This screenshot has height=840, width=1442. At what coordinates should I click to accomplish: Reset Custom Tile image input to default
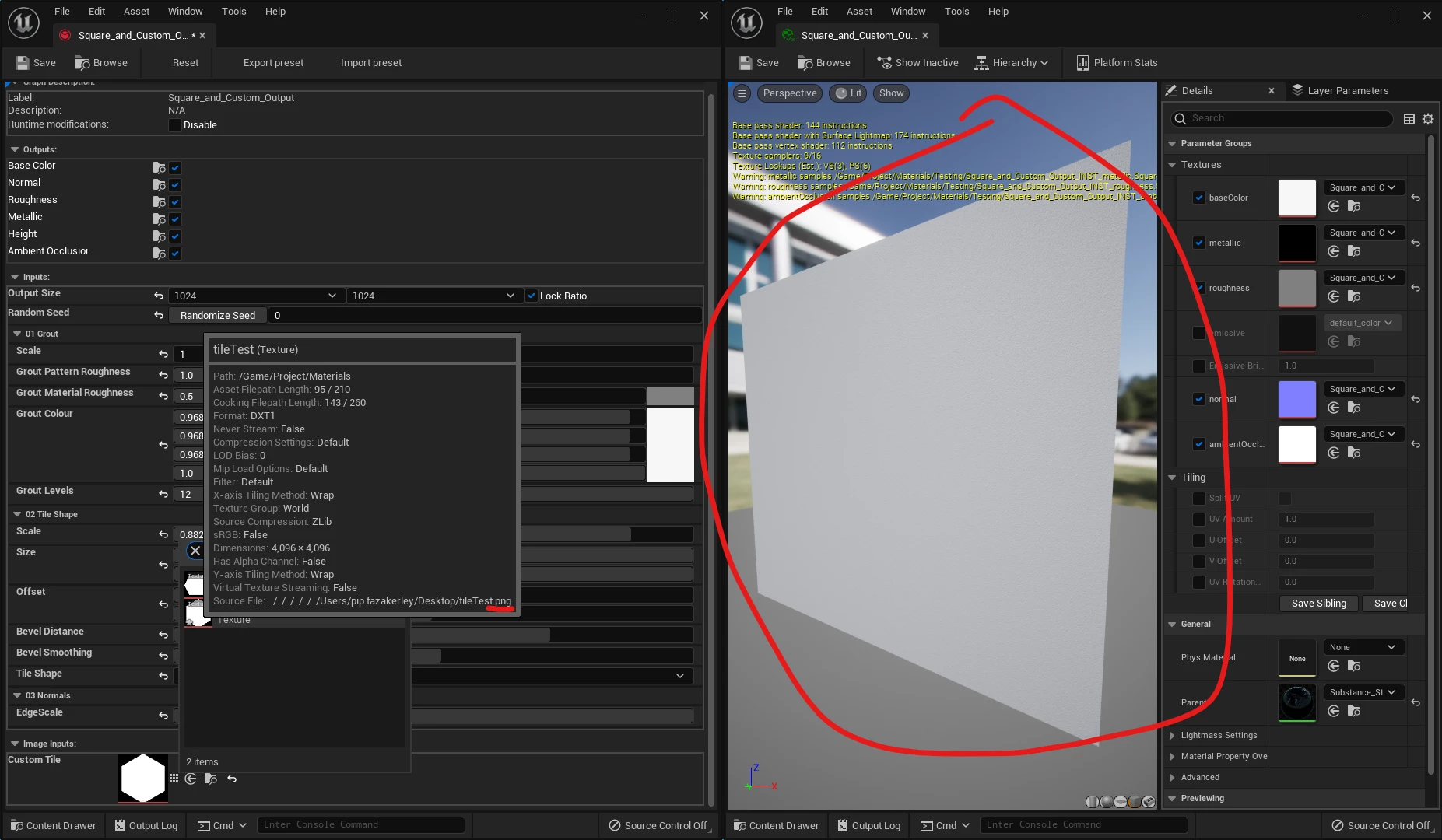click(232, 779)
